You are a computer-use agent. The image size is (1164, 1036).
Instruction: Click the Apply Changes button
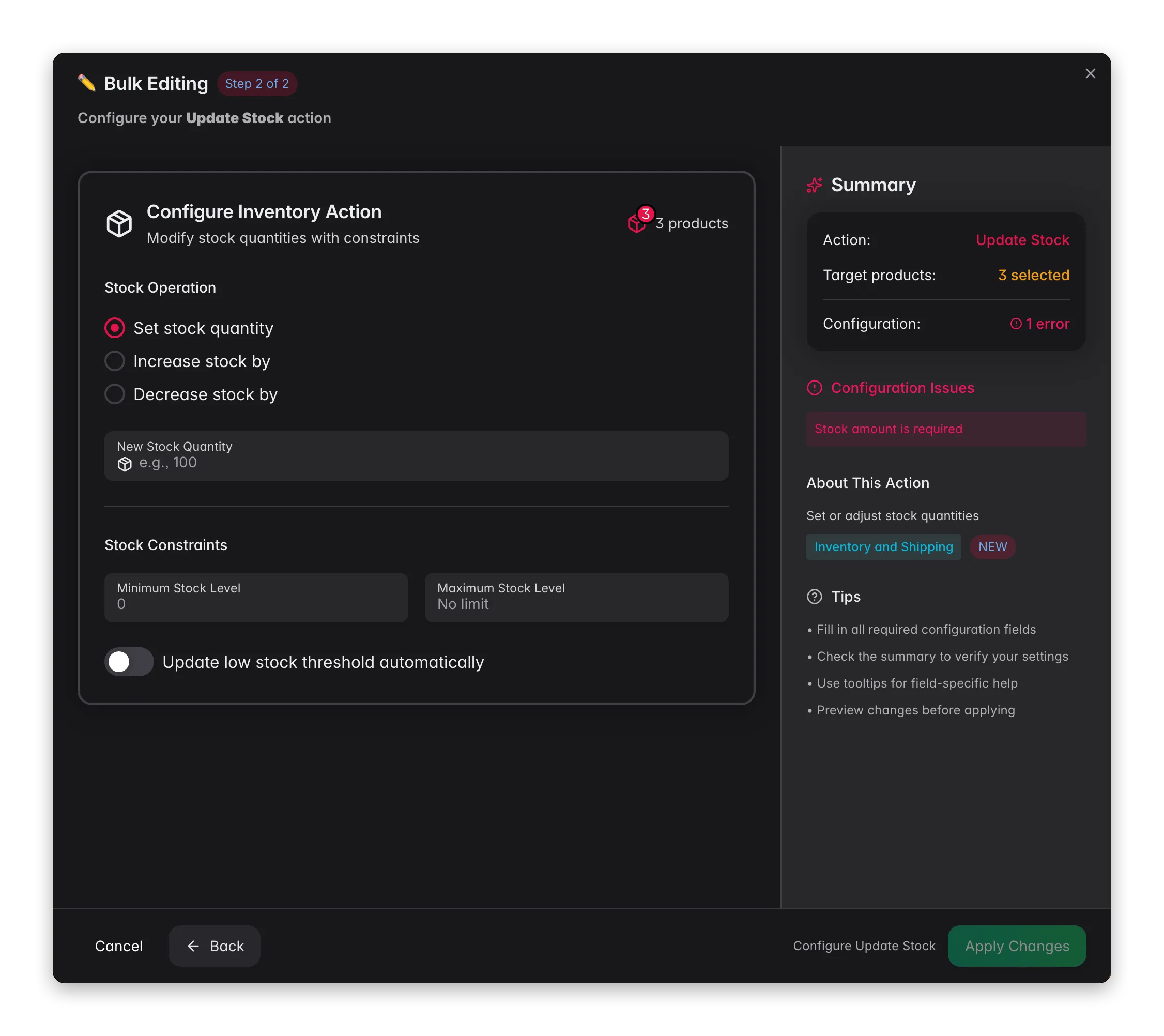1017,946
